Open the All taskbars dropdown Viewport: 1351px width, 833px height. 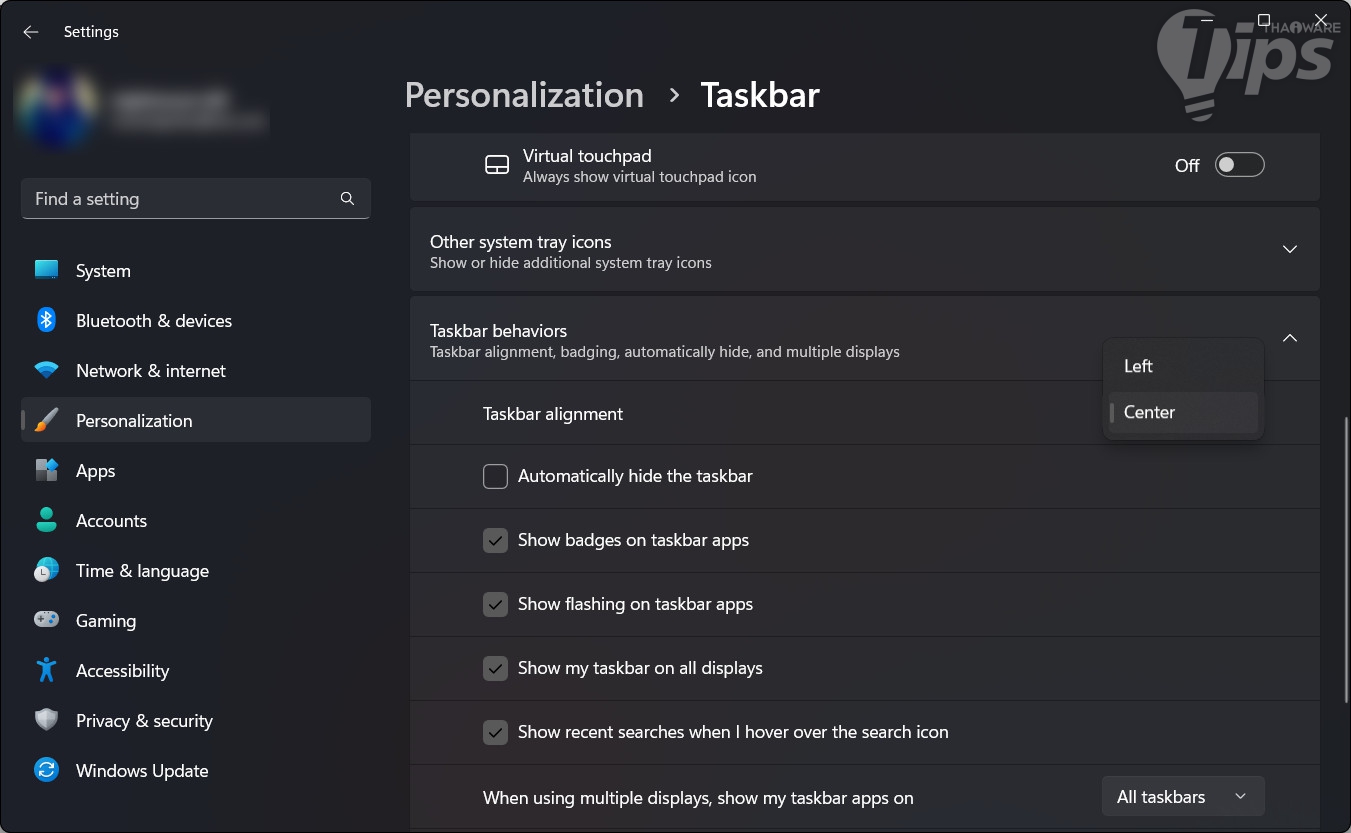tap(1182, 797)
